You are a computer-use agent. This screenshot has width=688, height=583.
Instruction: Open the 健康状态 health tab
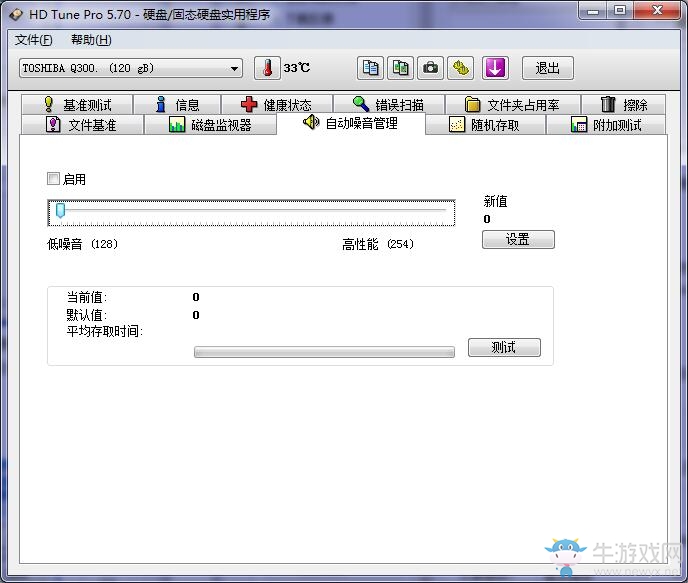pos(276,105)
